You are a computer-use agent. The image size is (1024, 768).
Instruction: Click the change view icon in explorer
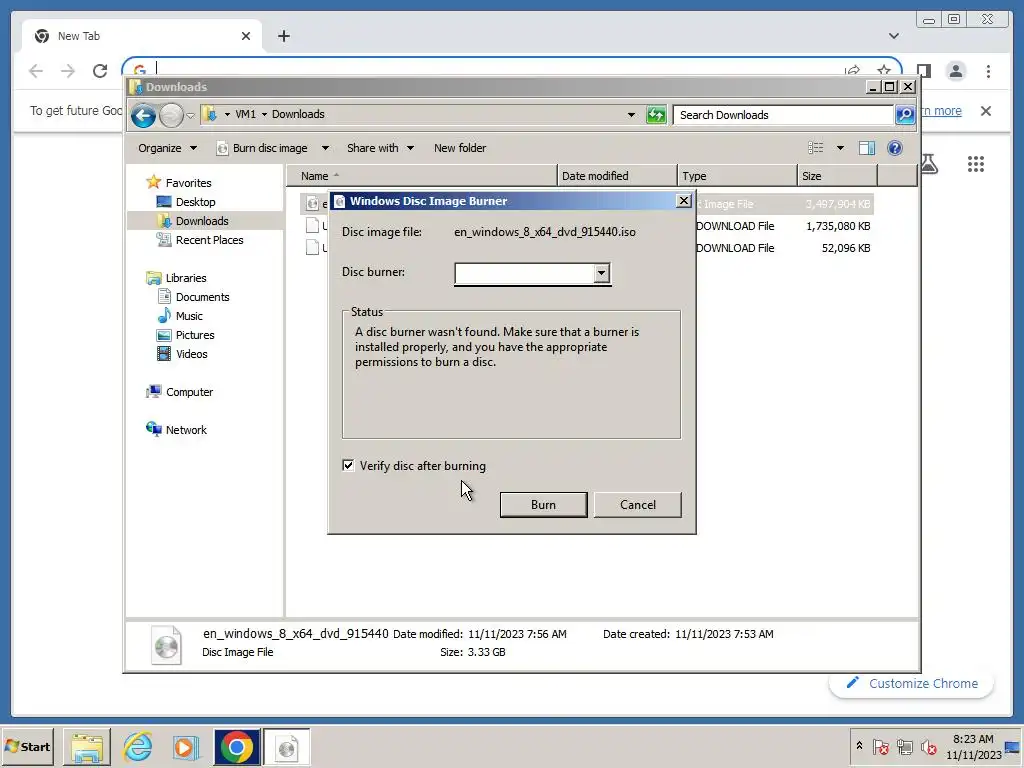[x=816, y=148]
